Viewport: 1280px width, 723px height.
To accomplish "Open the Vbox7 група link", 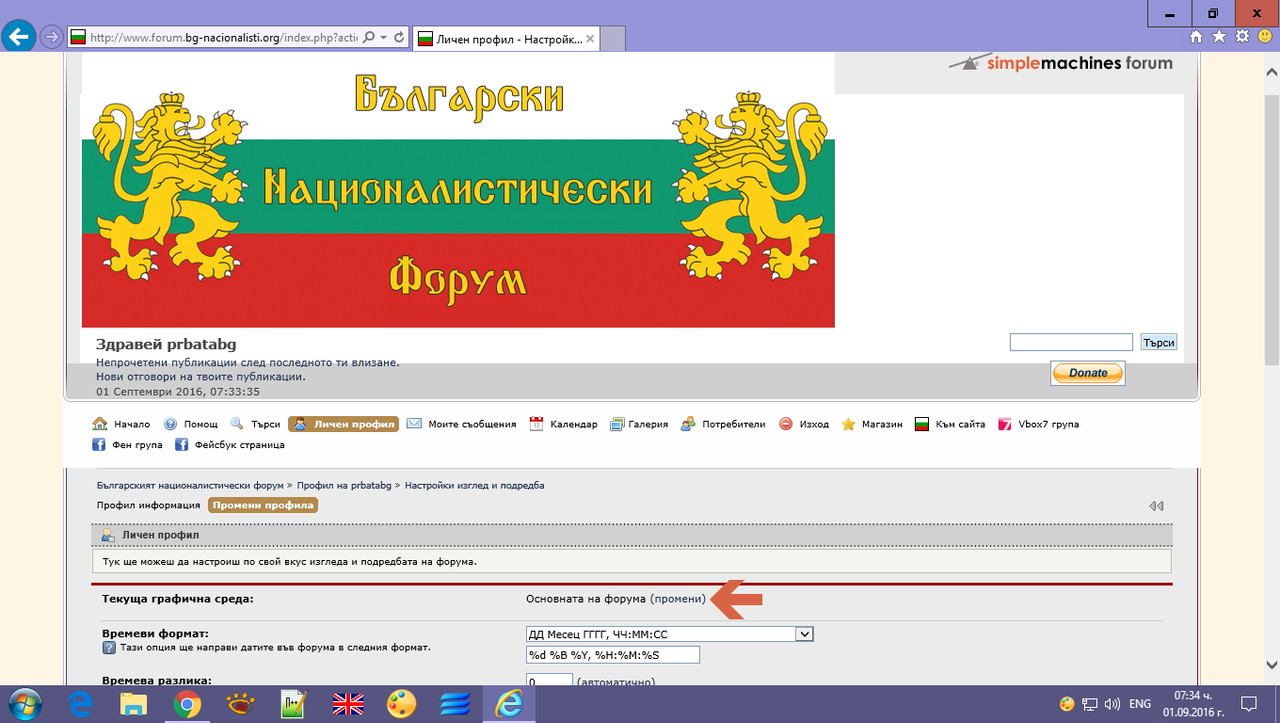I will click(1038, 424).
